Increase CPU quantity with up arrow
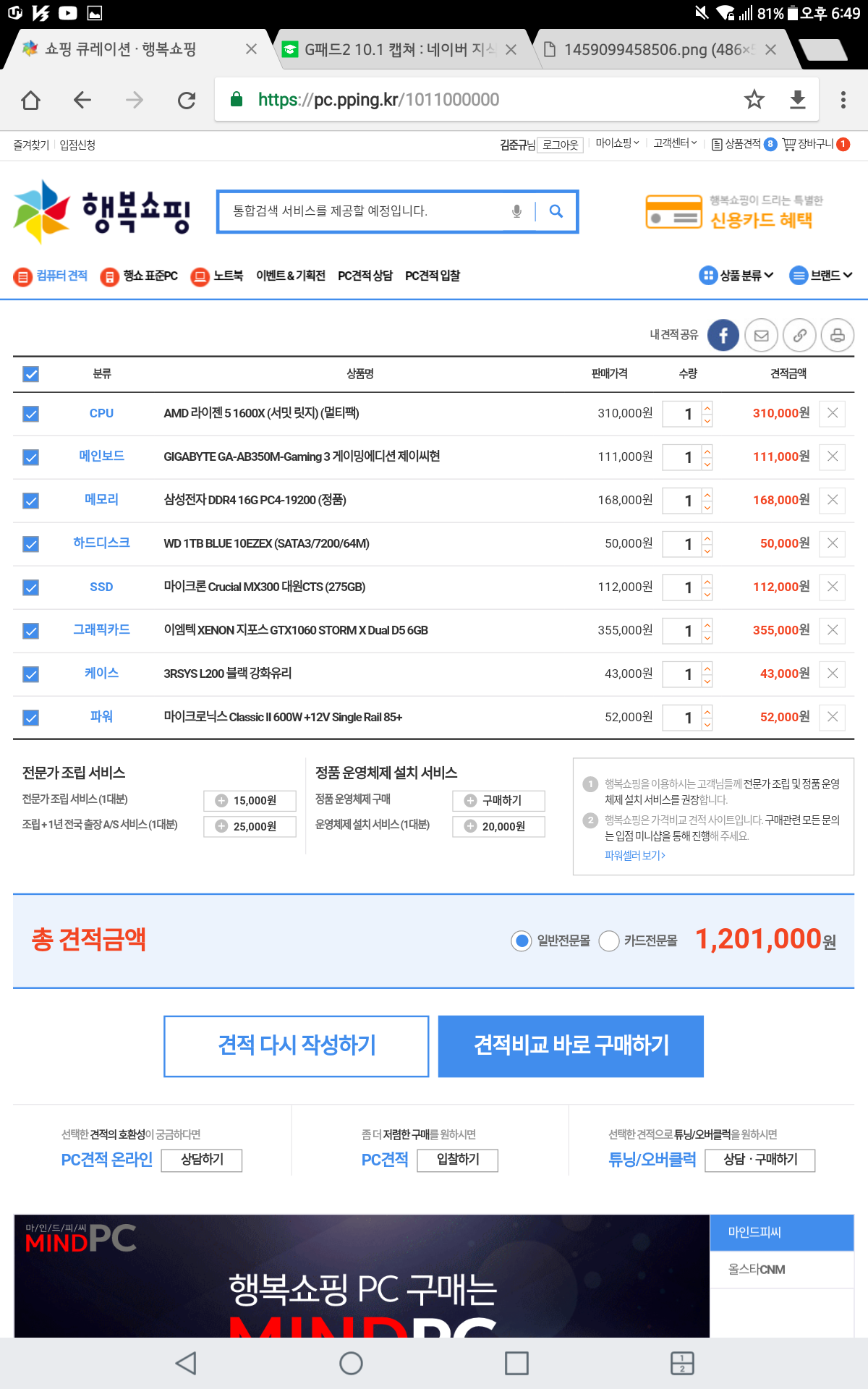 [707, 407]
